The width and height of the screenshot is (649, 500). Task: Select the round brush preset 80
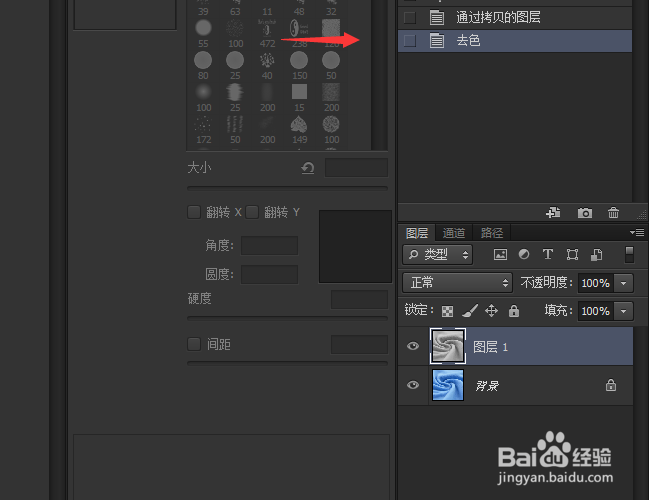[x=203, y=60]
